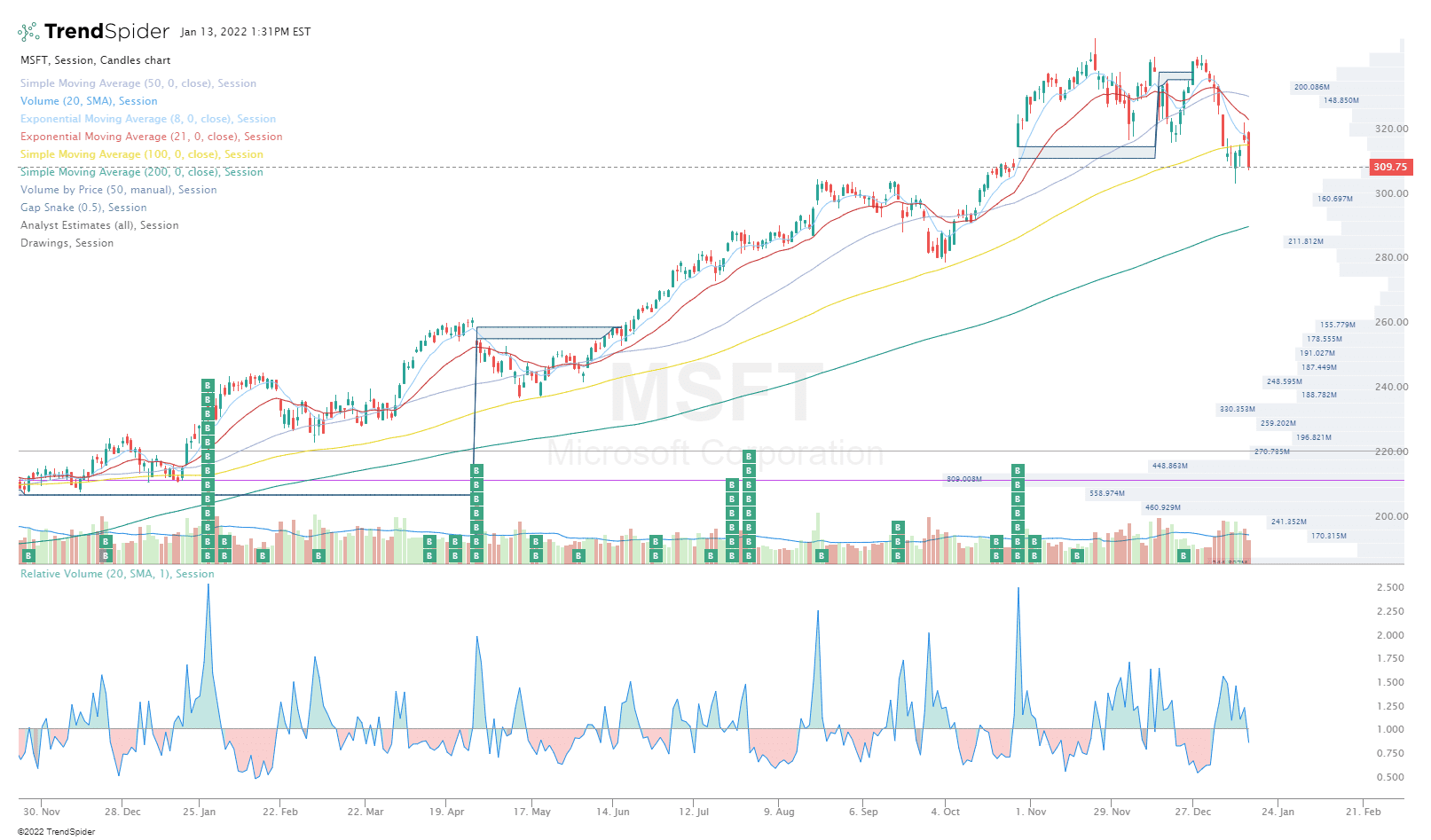This screenshot has width=1431, height=840.
Task: Click the 22. Mar date label
Action: [366, 812]
